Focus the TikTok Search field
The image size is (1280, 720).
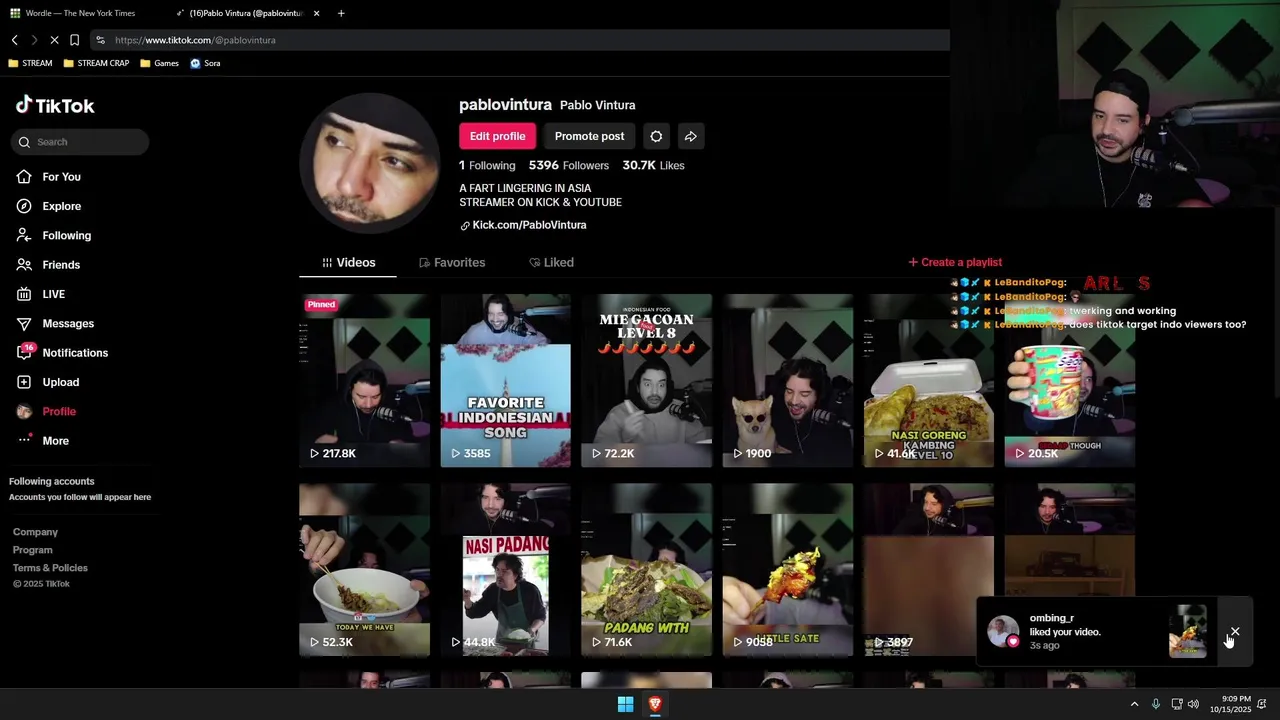pyautogui.click(x=80, y=142)
